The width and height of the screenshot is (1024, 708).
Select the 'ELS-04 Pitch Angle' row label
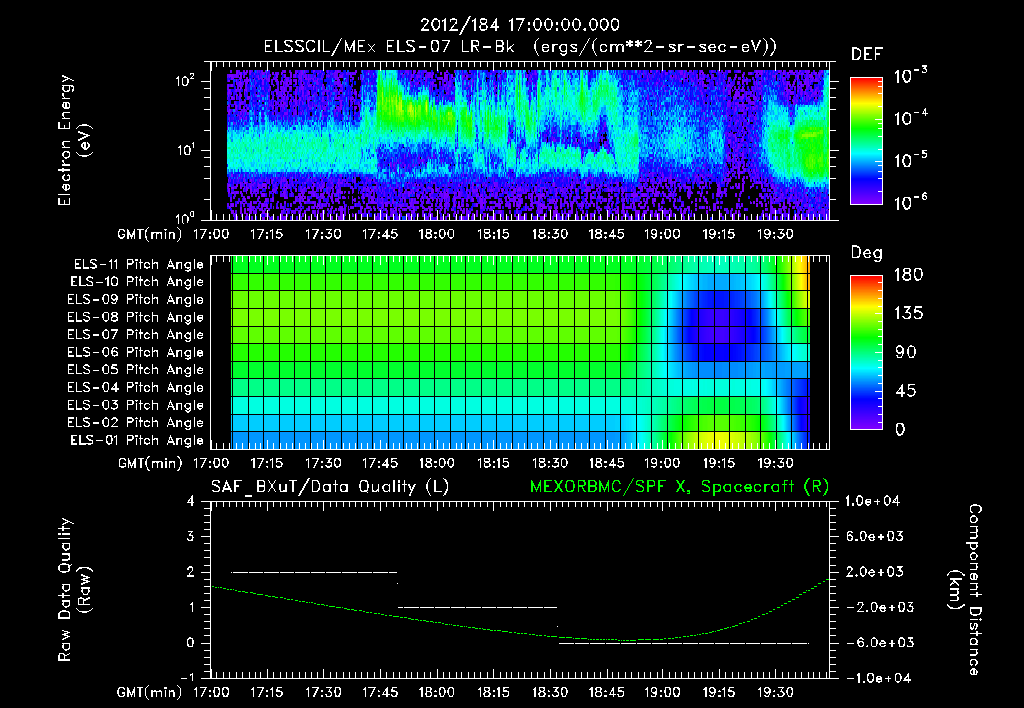coord(136,387)
